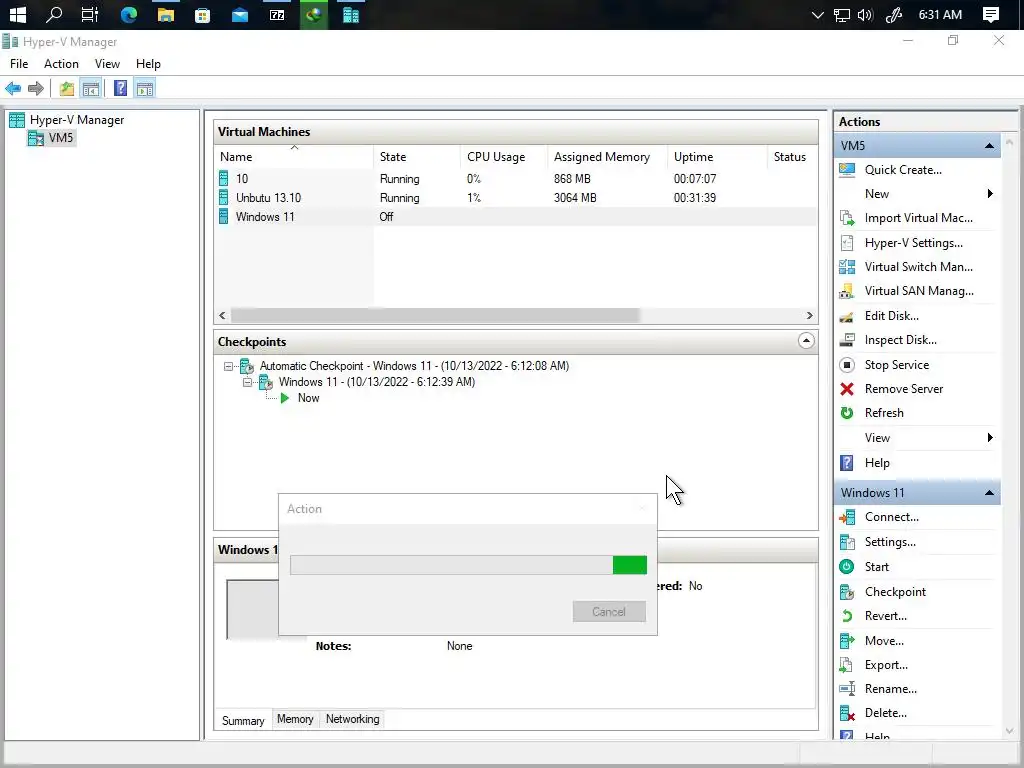Collapse the Windows 11 checkpoint tree node
1024x768 pixels.
pyautogui.click(x=248, y=382)
